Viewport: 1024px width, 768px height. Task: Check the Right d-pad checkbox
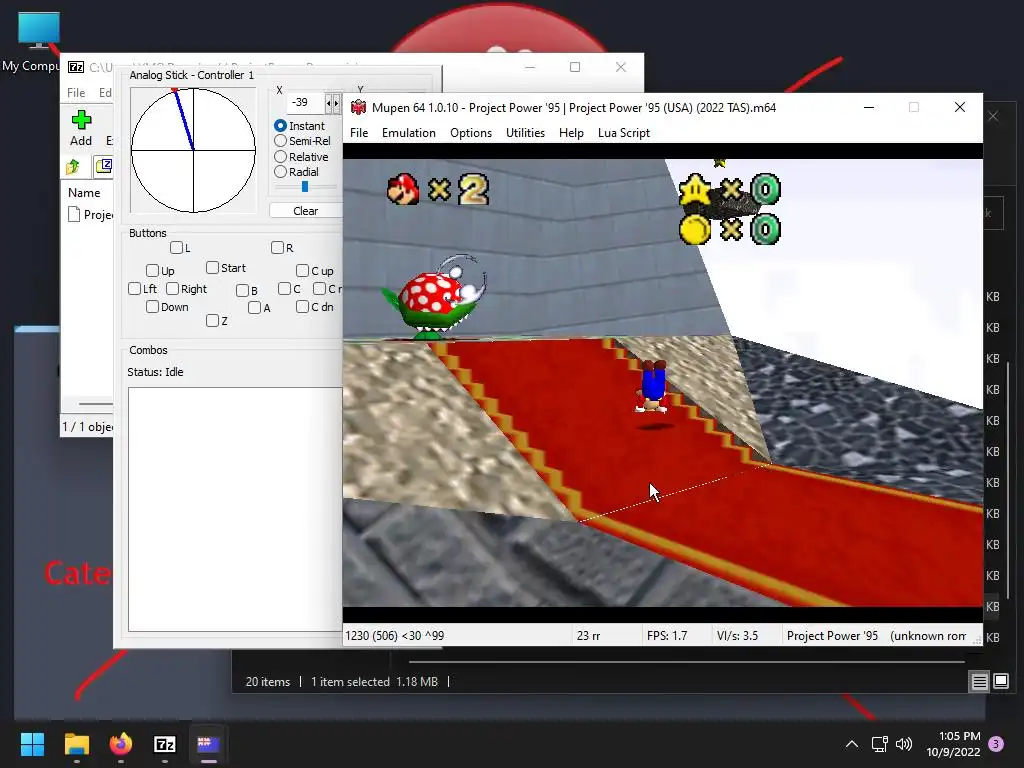coord(172,289)
